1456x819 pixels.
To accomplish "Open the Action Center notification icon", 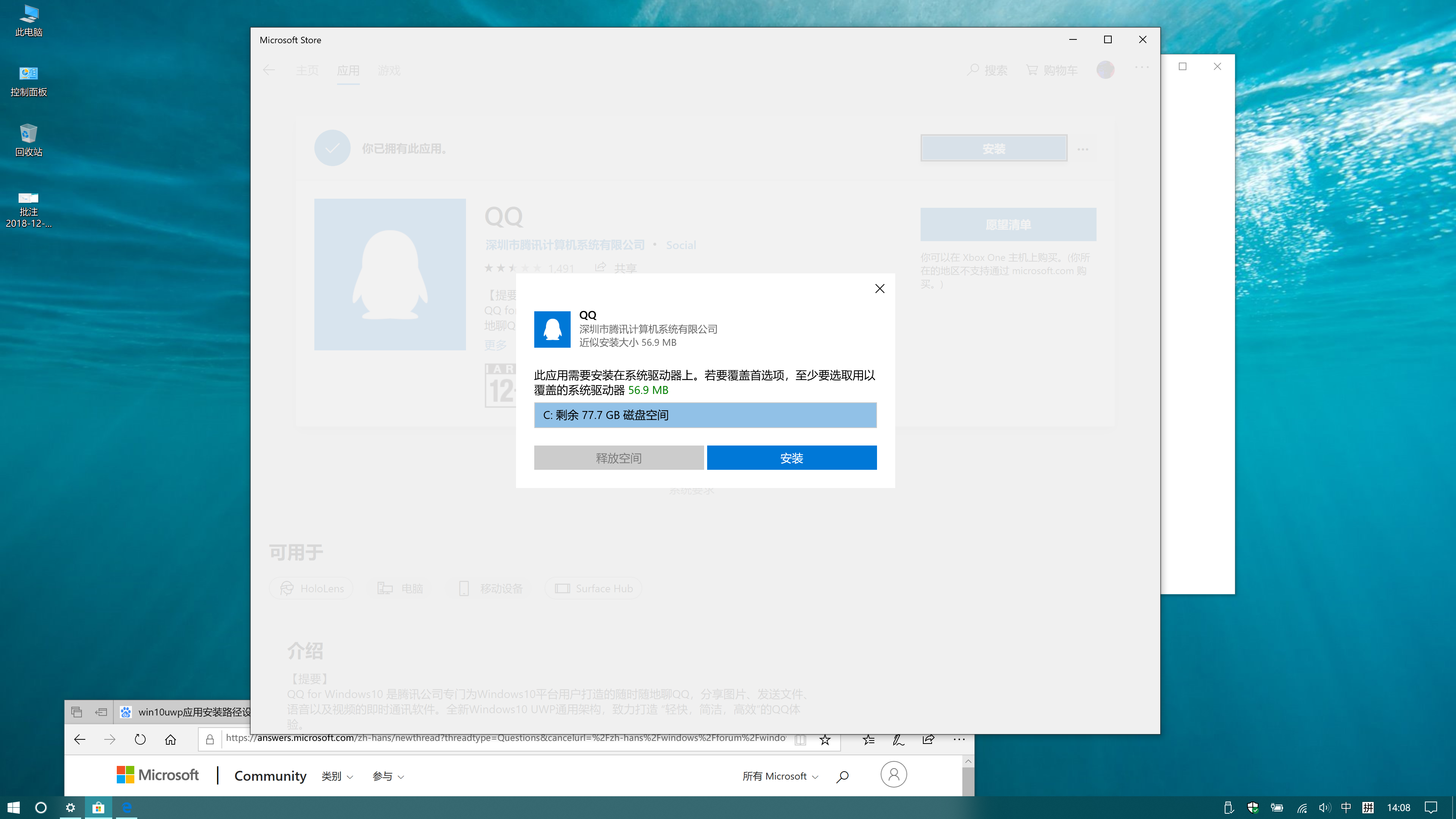I will [x=1431, y=808].
